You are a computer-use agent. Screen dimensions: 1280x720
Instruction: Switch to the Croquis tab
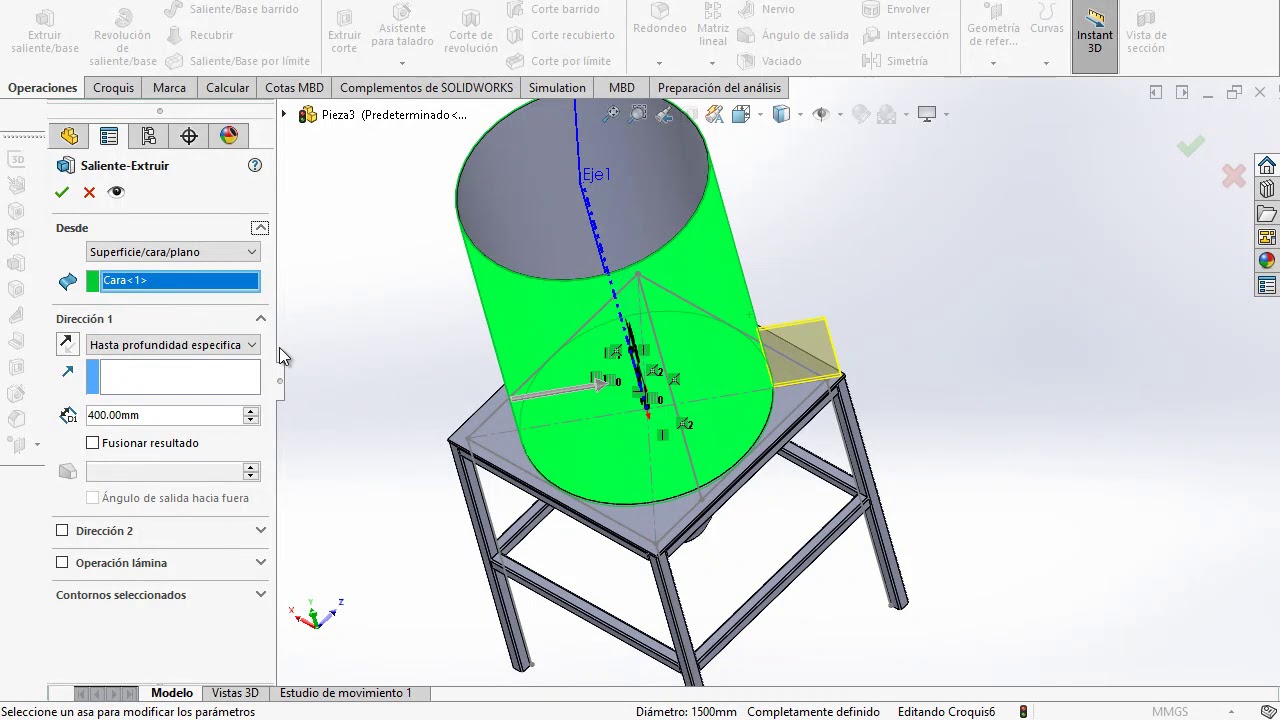(113, 88)
